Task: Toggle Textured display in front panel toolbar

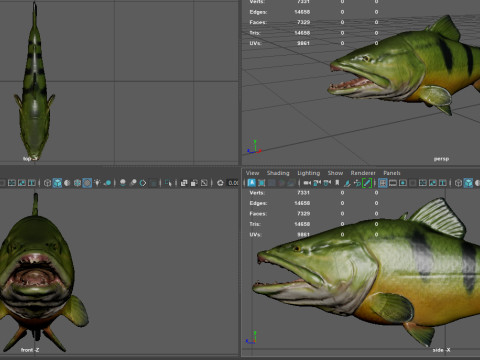Action: (x=87, y=183)
